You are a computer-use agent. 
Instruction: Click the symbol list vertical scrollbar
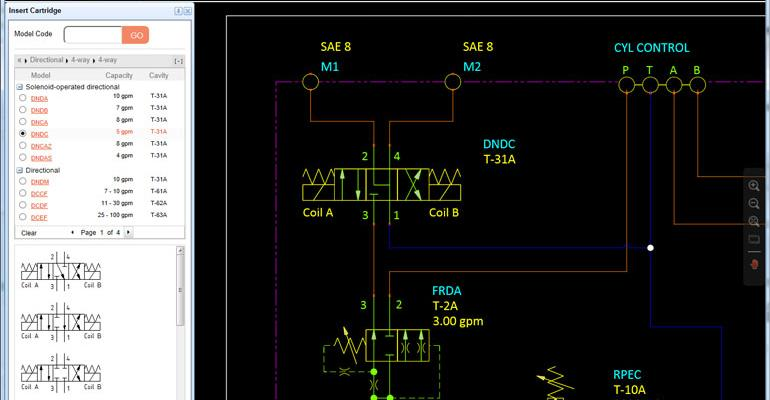(181, 300)
